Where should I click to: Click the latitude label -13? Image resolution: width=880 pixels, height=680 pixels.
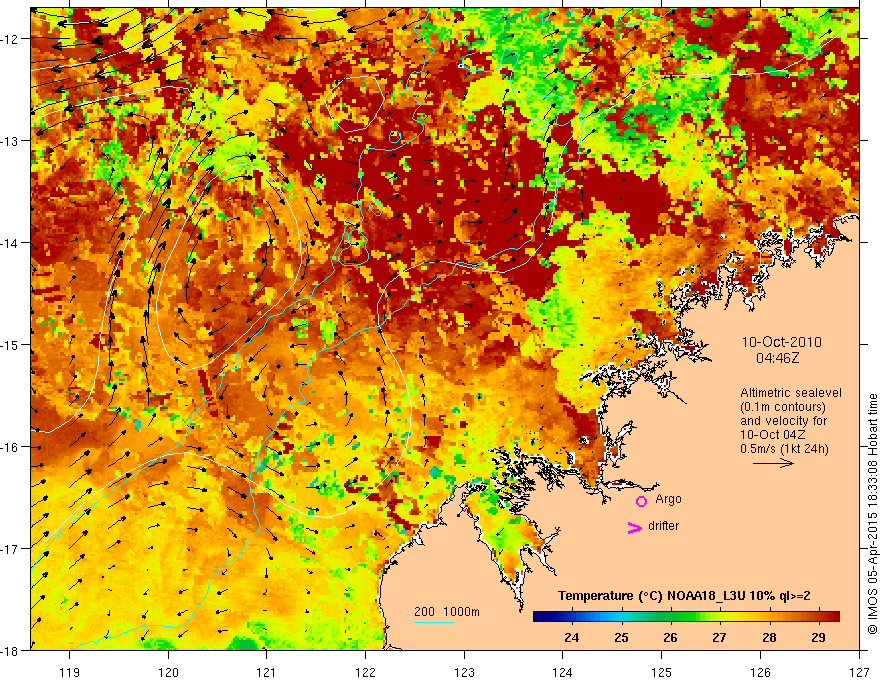pos(11,141)
